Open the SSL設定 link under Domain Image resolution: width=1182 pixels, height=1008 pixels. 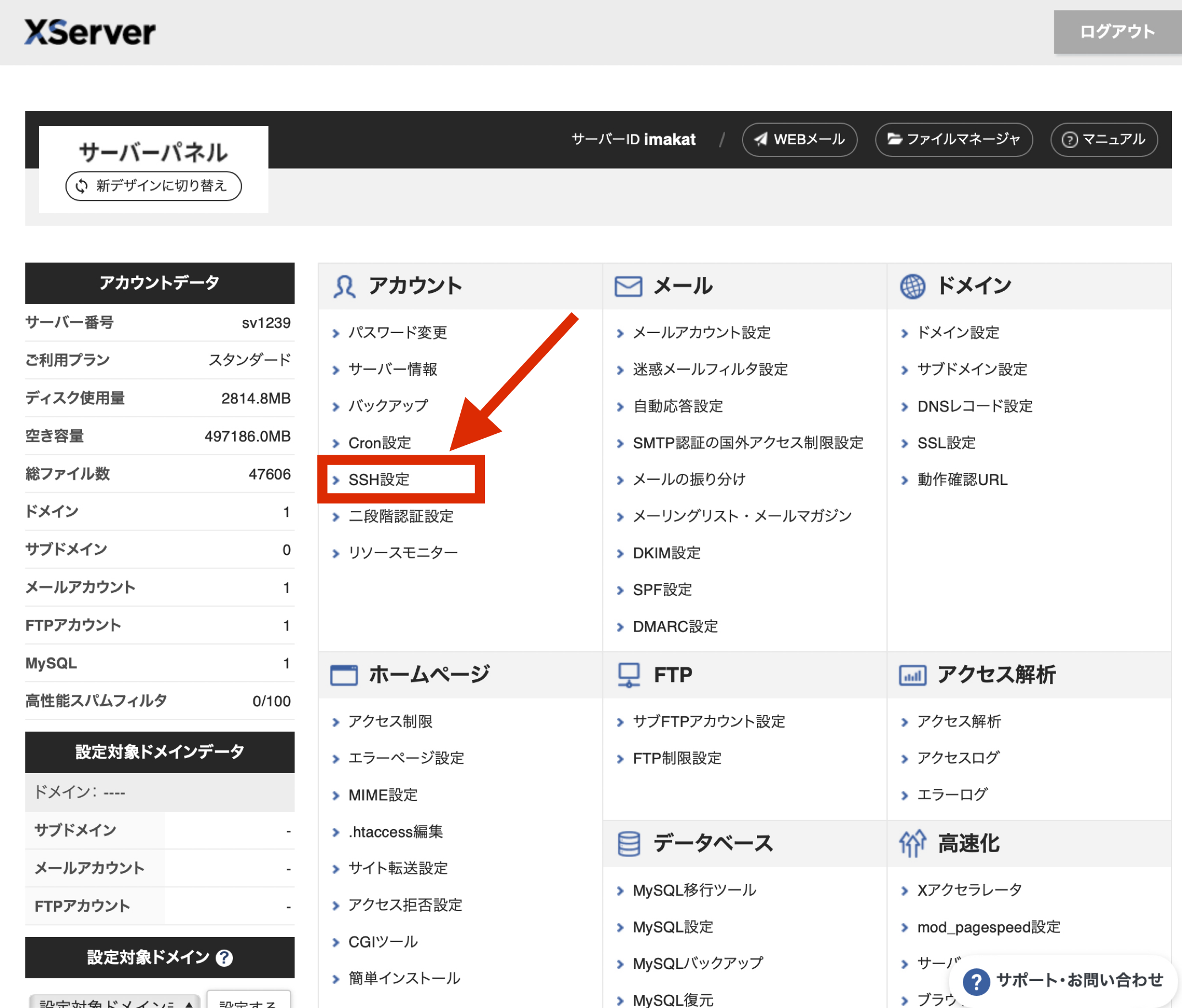tap(946, 443)
